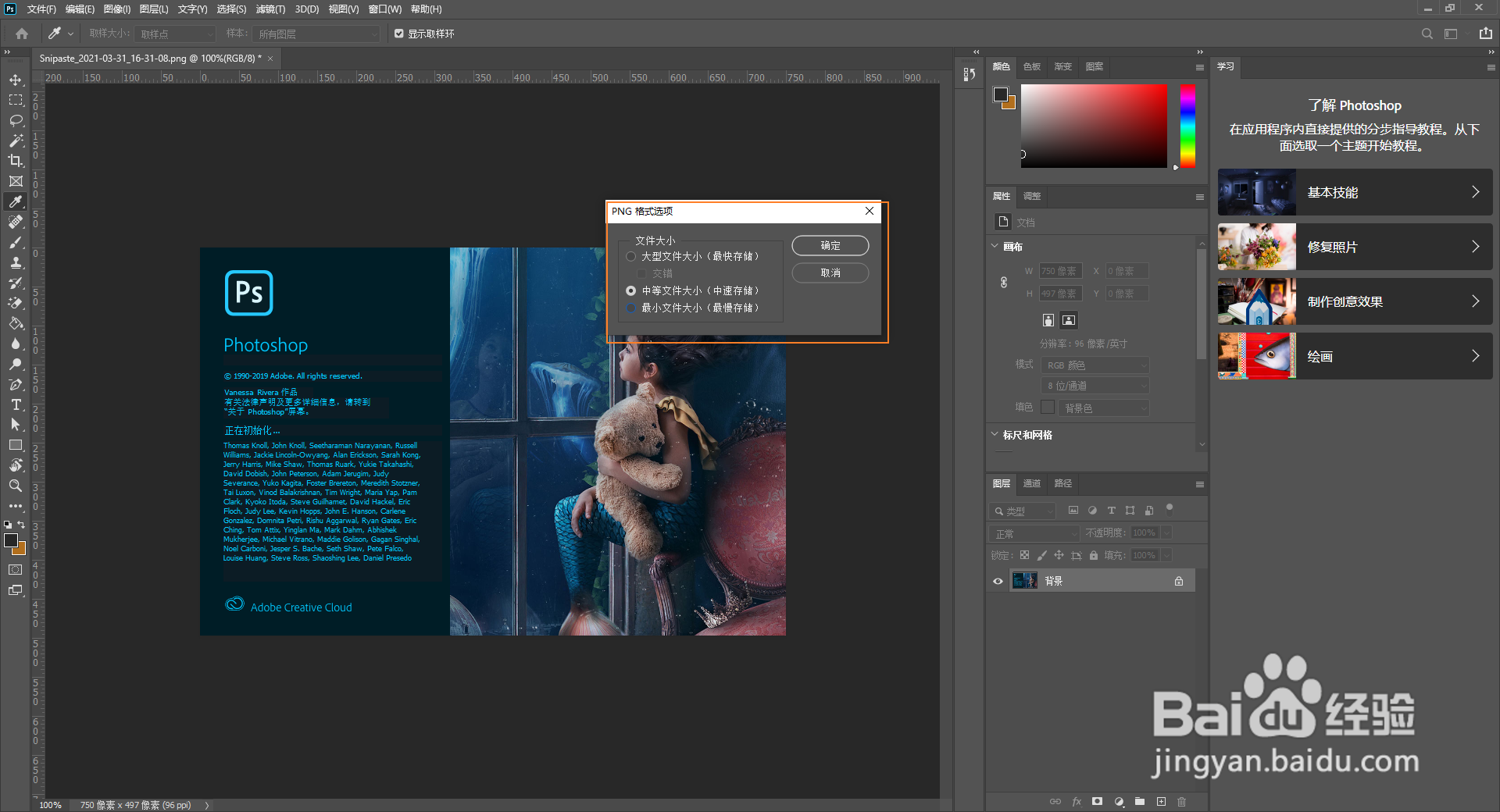
Task: Toggle lock all padlock icon
Action: coord(1094,555)
